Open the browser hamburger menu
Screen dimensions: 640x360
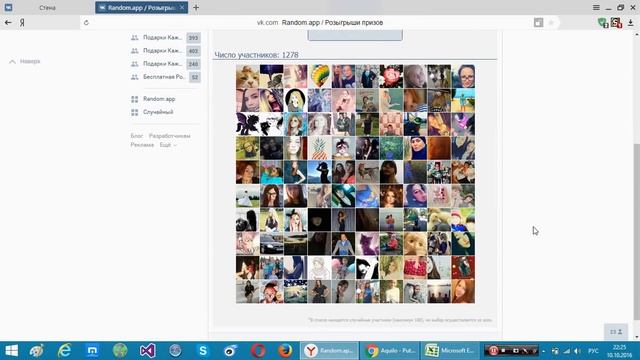pyautogui.click(x=596, y=7)
